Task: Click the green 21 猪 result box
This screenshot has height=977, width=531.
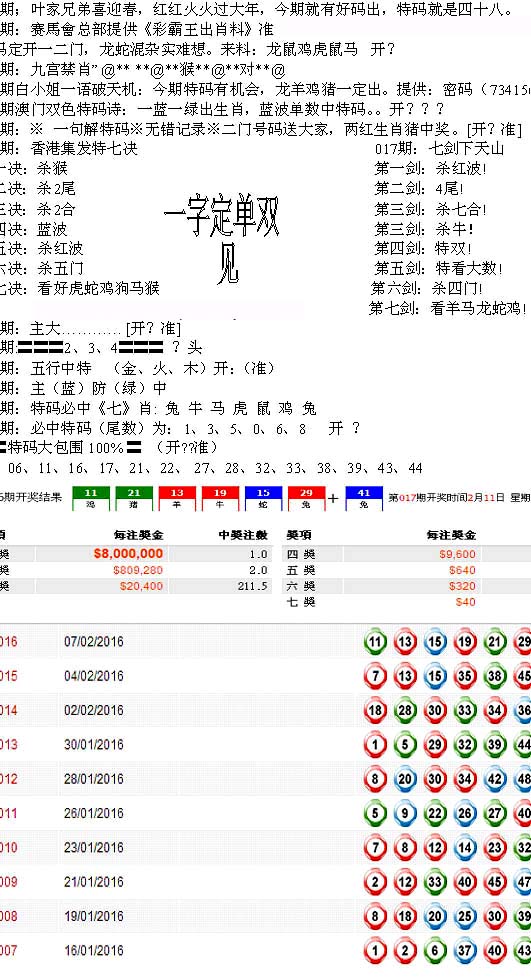Action: tap(134, 498)
